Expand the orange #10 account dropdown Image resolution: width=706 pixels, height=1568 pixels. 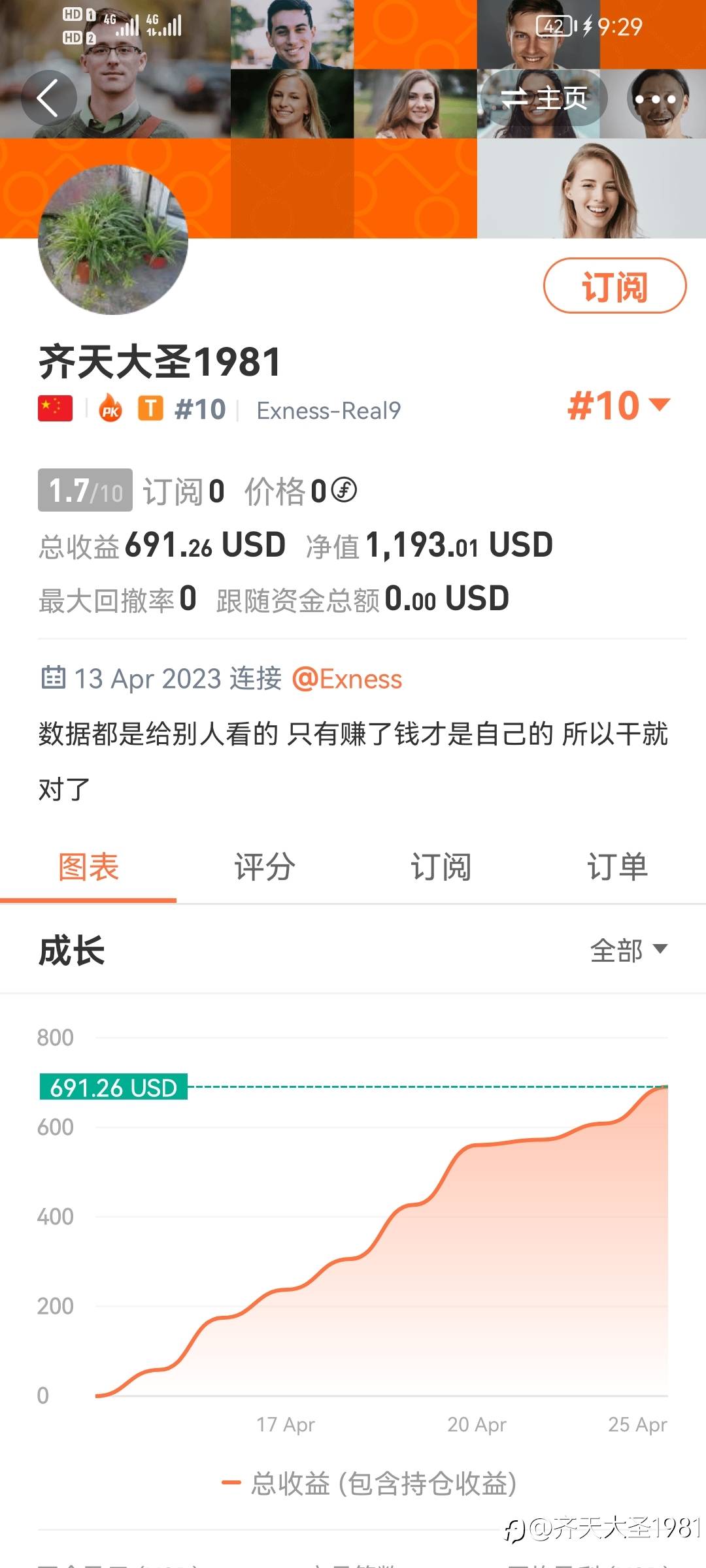(x=618, y=406)
